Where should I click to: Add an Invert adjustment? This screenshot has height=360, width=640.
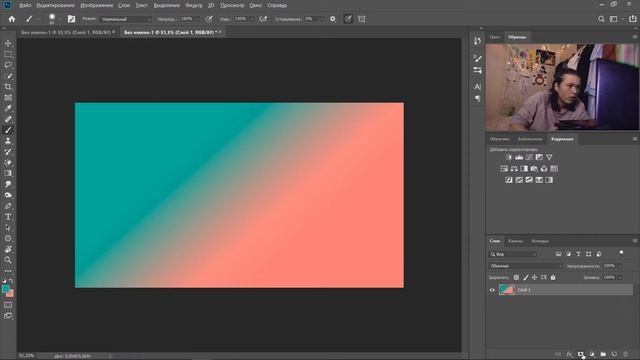pos(509,180)
